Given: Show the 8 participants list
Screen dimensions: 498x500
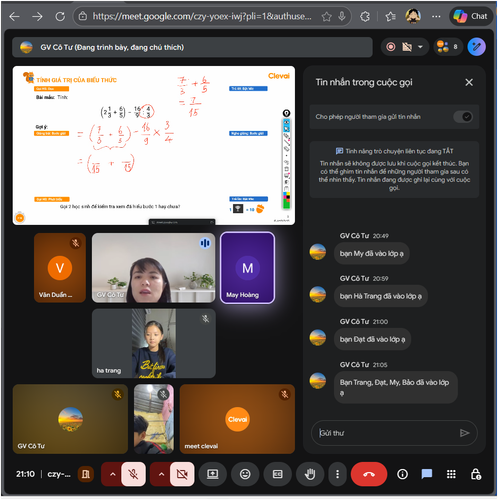Looking at the screenshot, I should point(448,47).
